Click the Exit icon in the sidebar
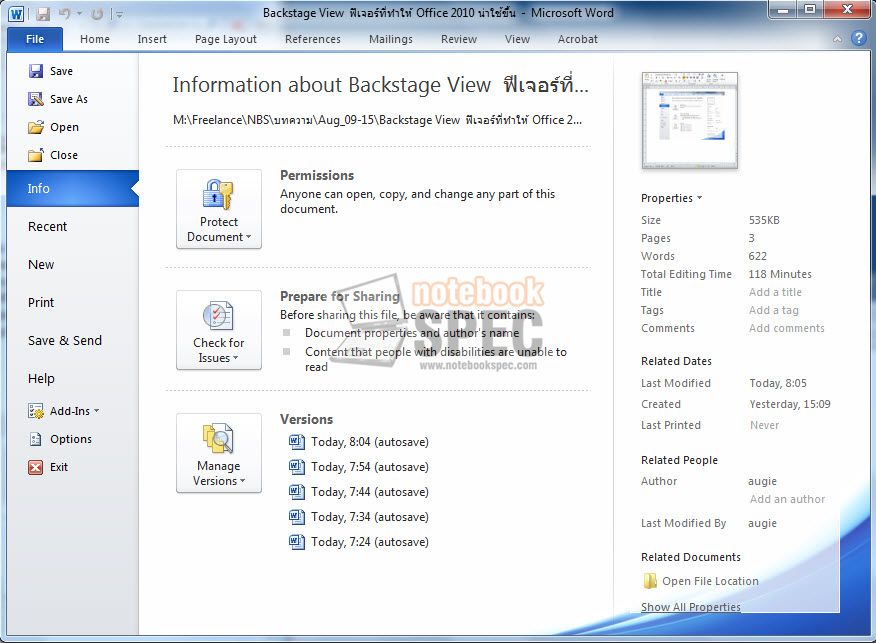This screenshot has width=876, height=643. tap(35, 467)
